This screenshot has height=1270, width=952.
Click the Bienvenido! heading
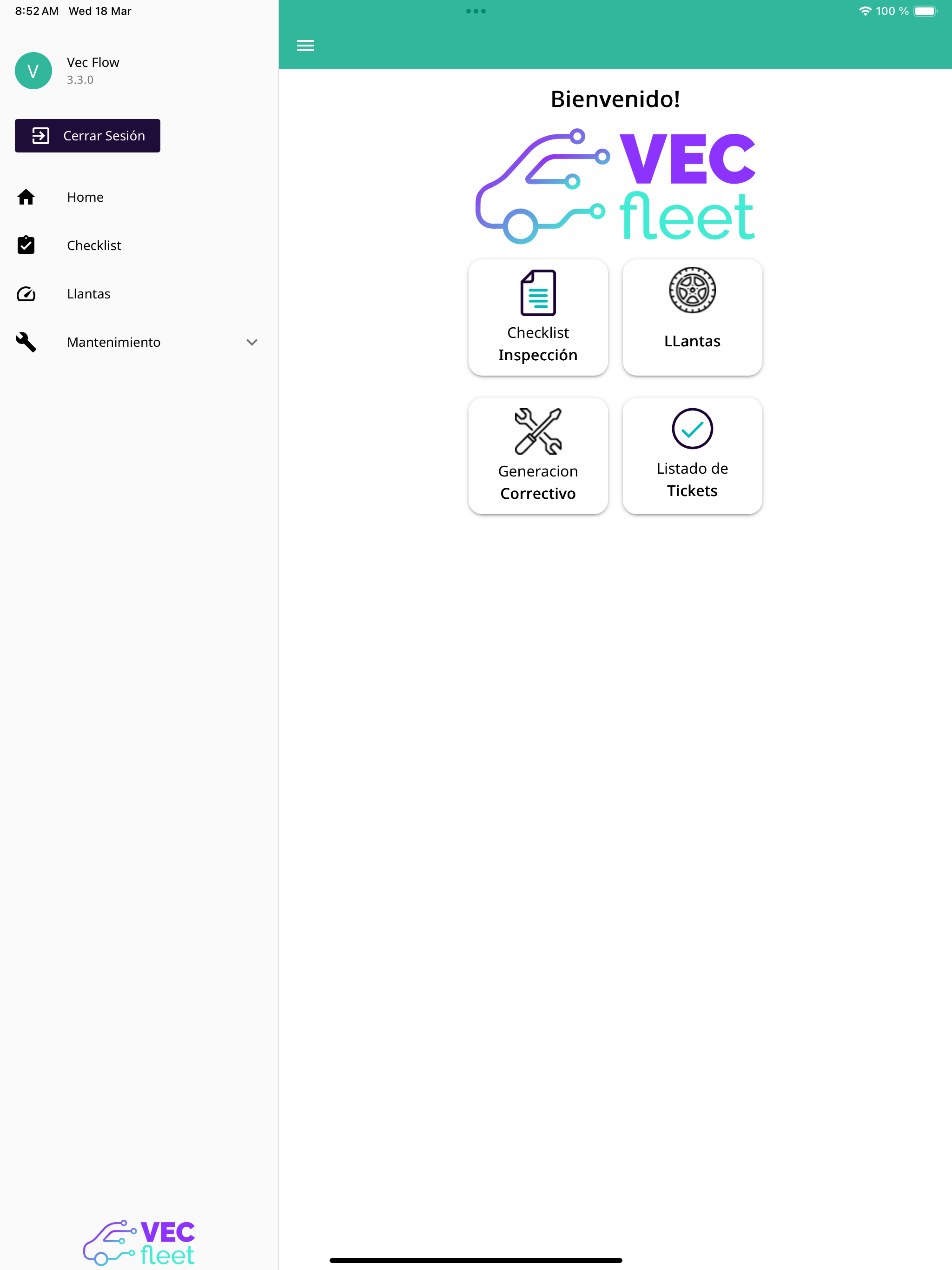pos(615,99)
